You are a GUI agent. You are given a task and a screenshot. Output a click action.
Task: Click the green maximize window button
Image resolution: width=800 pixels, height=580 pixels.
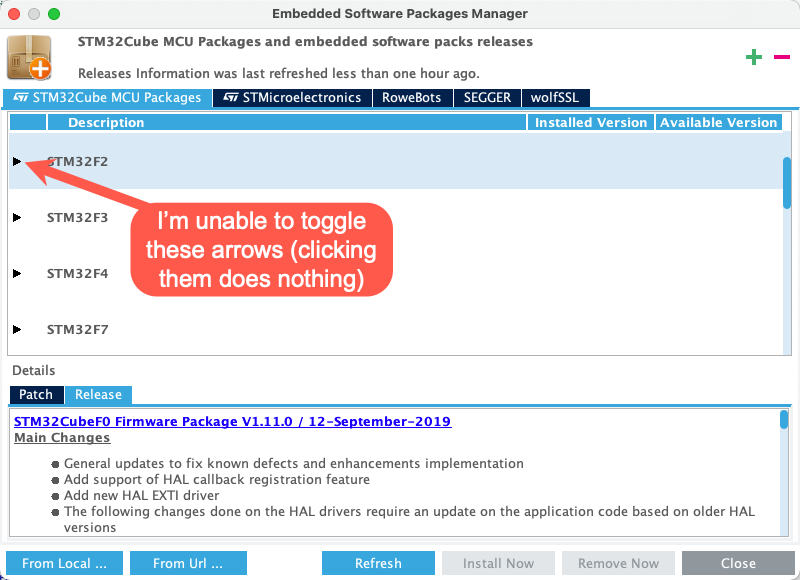(54, 14)
